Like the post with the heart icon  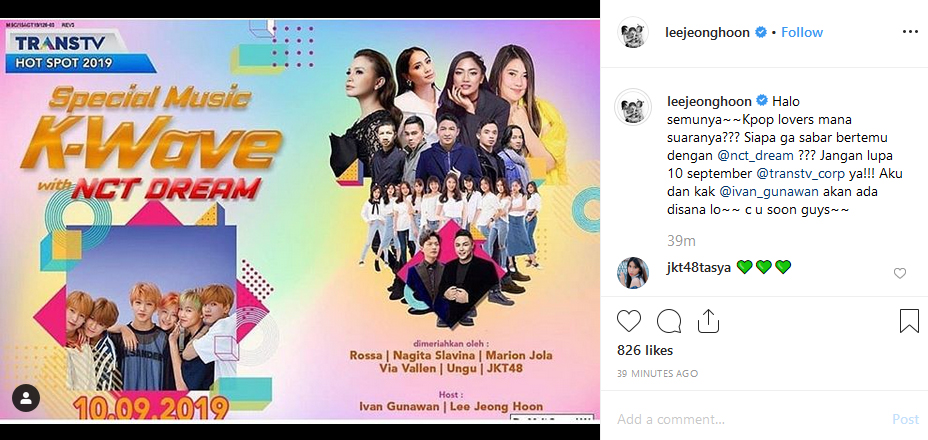[x=629, y=322]
